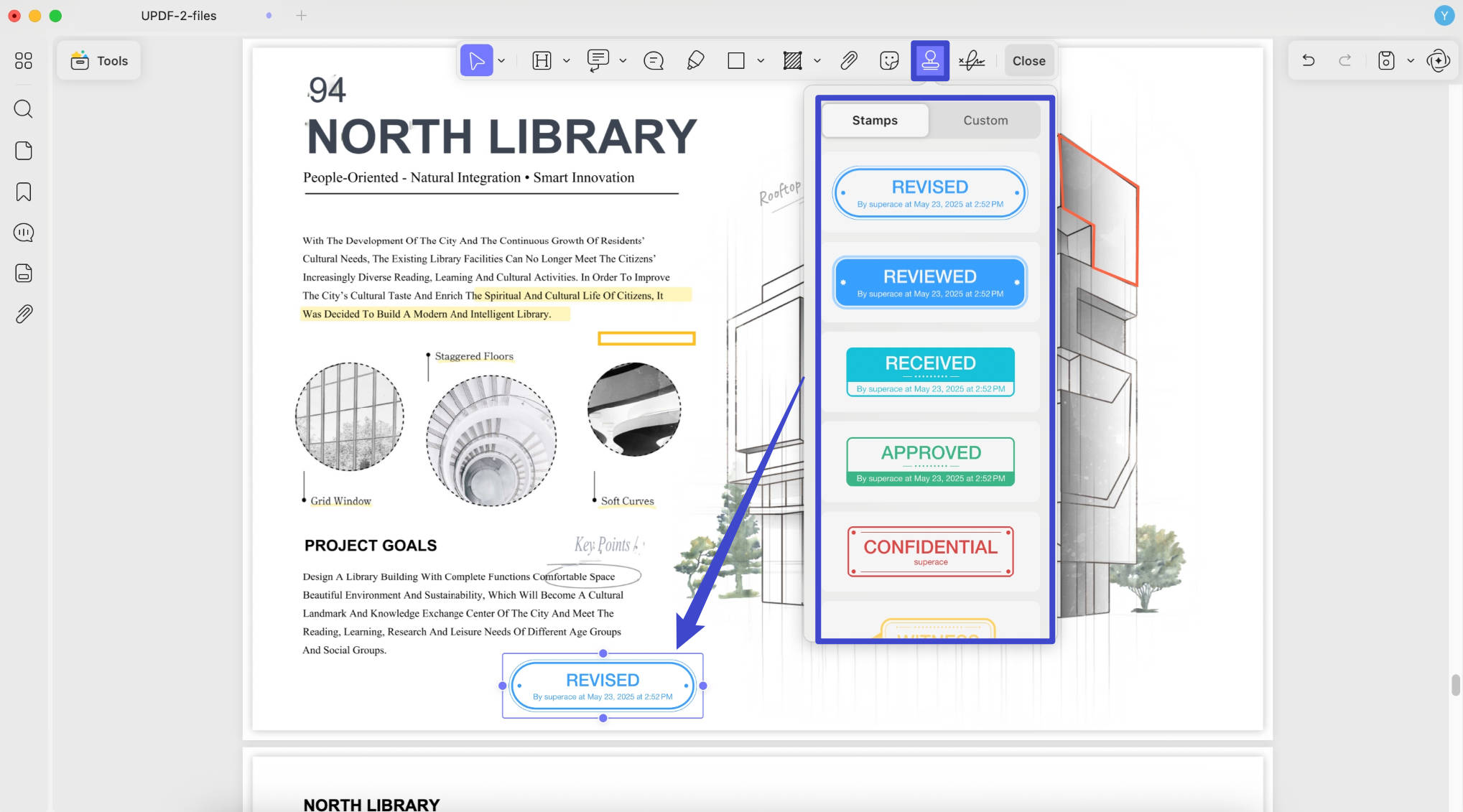Viewport: 1463px width, 812px height.
Task: Select the pencil drawing tool
Action: (x=695, y=61)
